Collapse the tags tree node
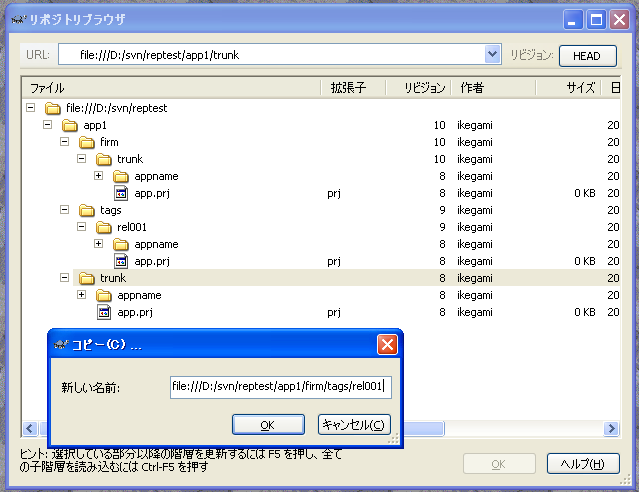The image size is (639, 492). [64, 210]
